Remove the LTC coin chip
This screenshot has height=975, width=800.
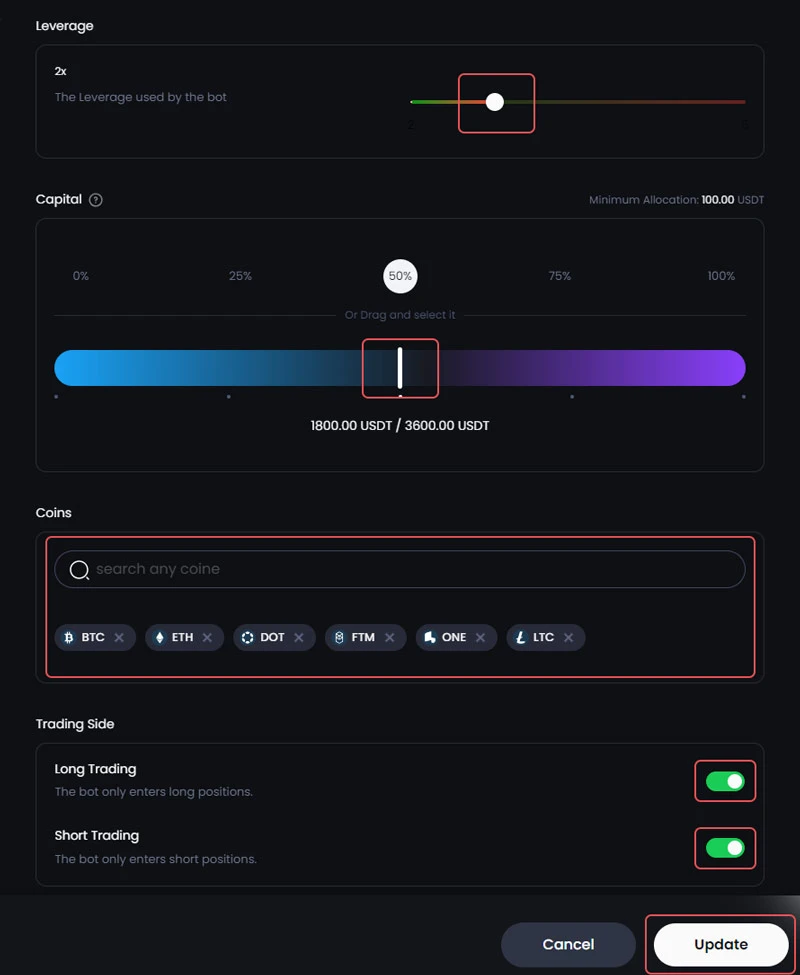tap(569, 637)
